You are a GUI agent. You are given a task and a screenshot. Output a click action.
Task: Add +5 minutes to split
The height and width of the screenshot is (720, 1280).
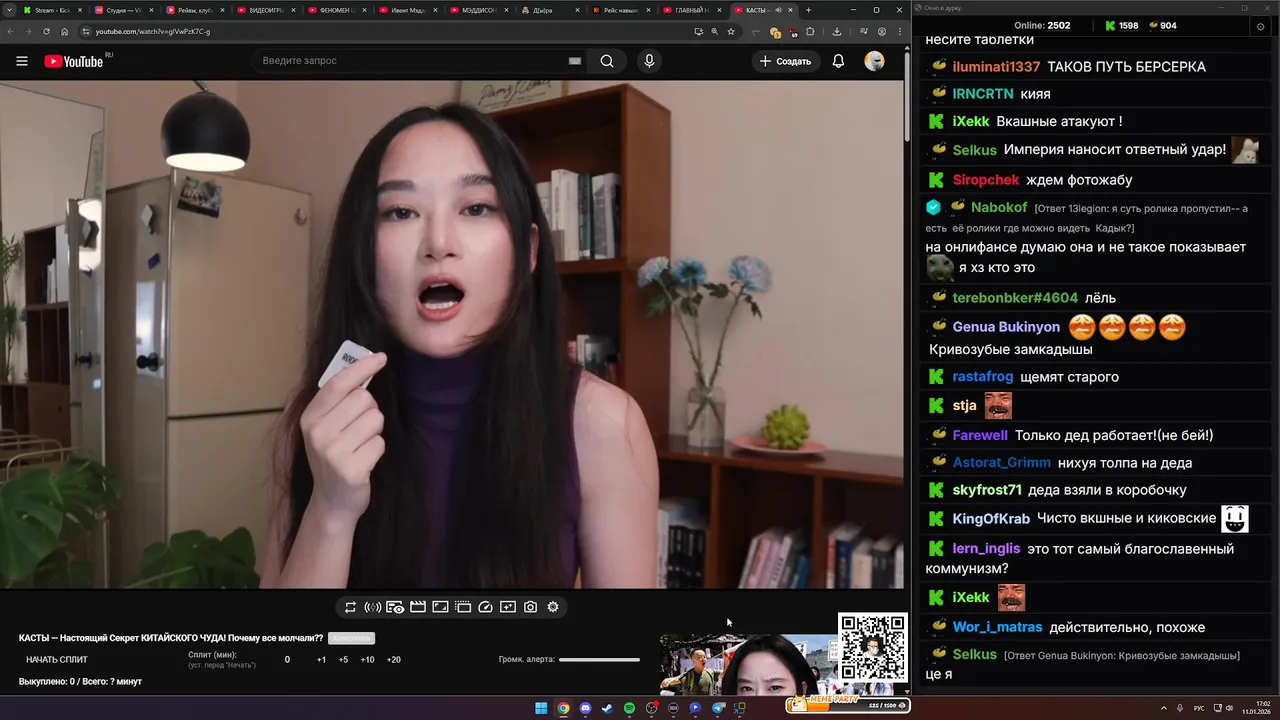pos(343,660)
